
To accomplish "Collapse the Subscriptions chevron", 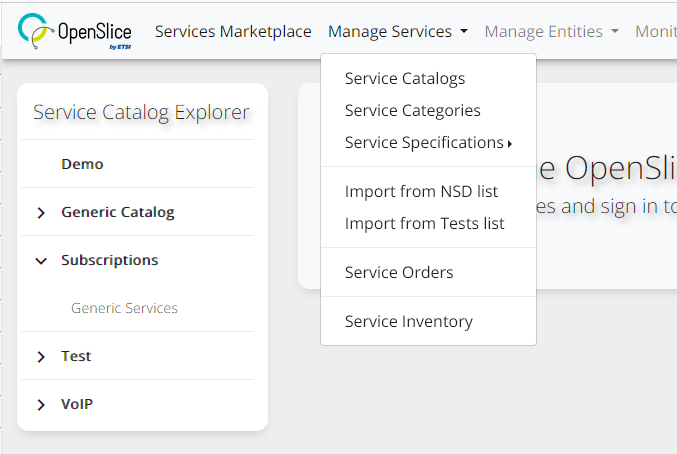I will pos(41,261).
